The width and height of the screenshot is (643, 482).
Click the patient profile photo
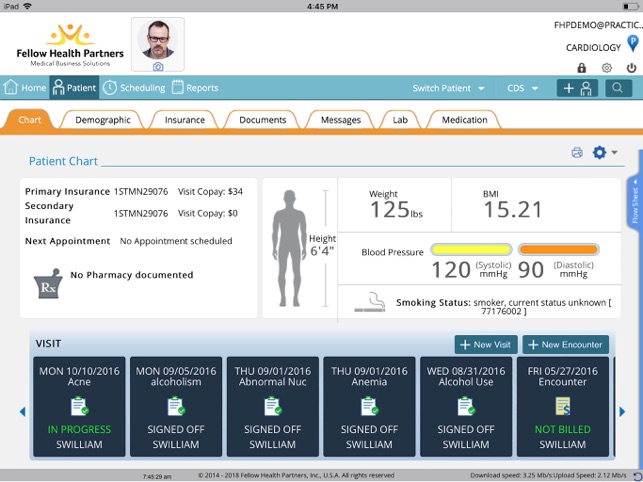click(x=157, y=40)
